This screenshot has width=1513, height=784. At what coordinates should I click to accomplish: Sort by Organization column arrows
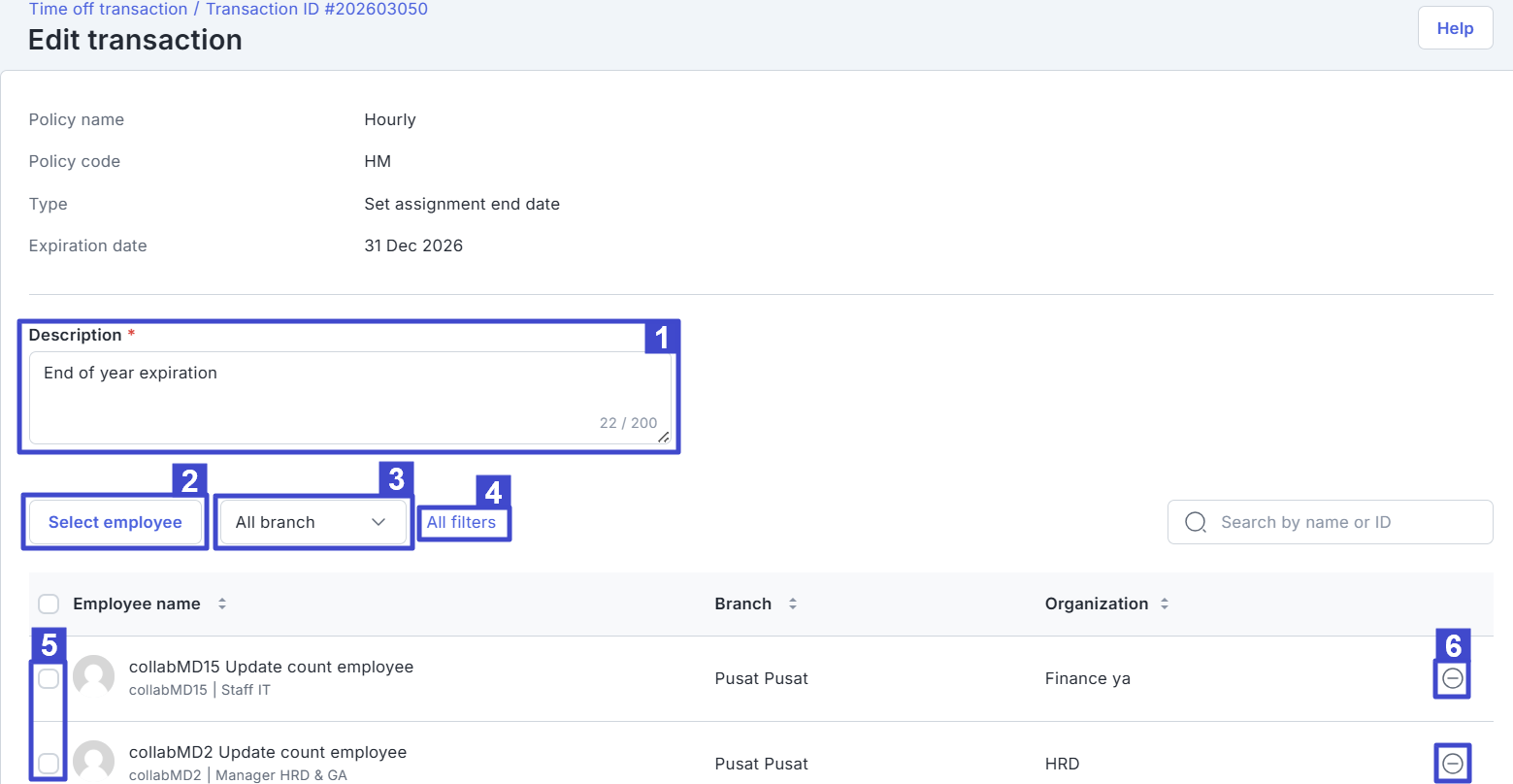pos(1165,604)
